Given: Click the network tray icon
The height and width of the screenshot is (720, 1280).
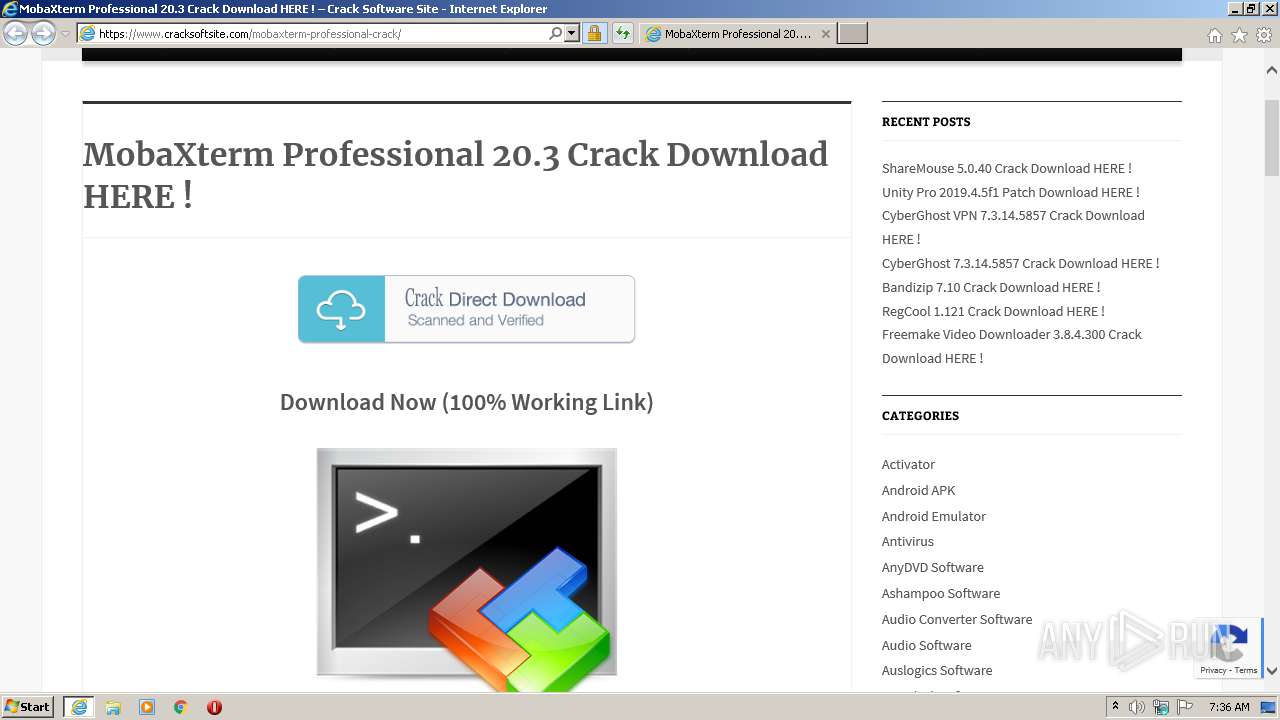Looking at the screenshot, I should tap(1161, 707).
